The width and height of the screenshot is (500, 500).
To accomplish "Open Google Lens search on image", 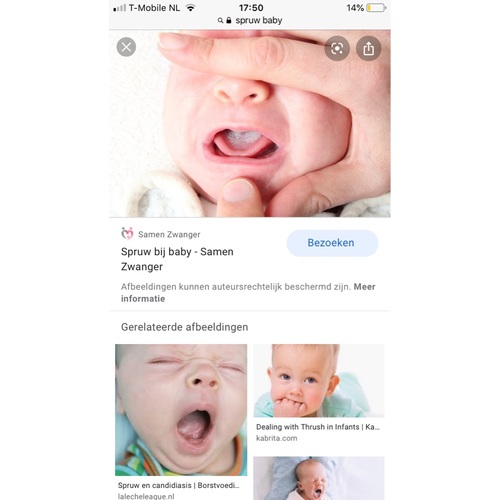I will (x=337, y=49).
